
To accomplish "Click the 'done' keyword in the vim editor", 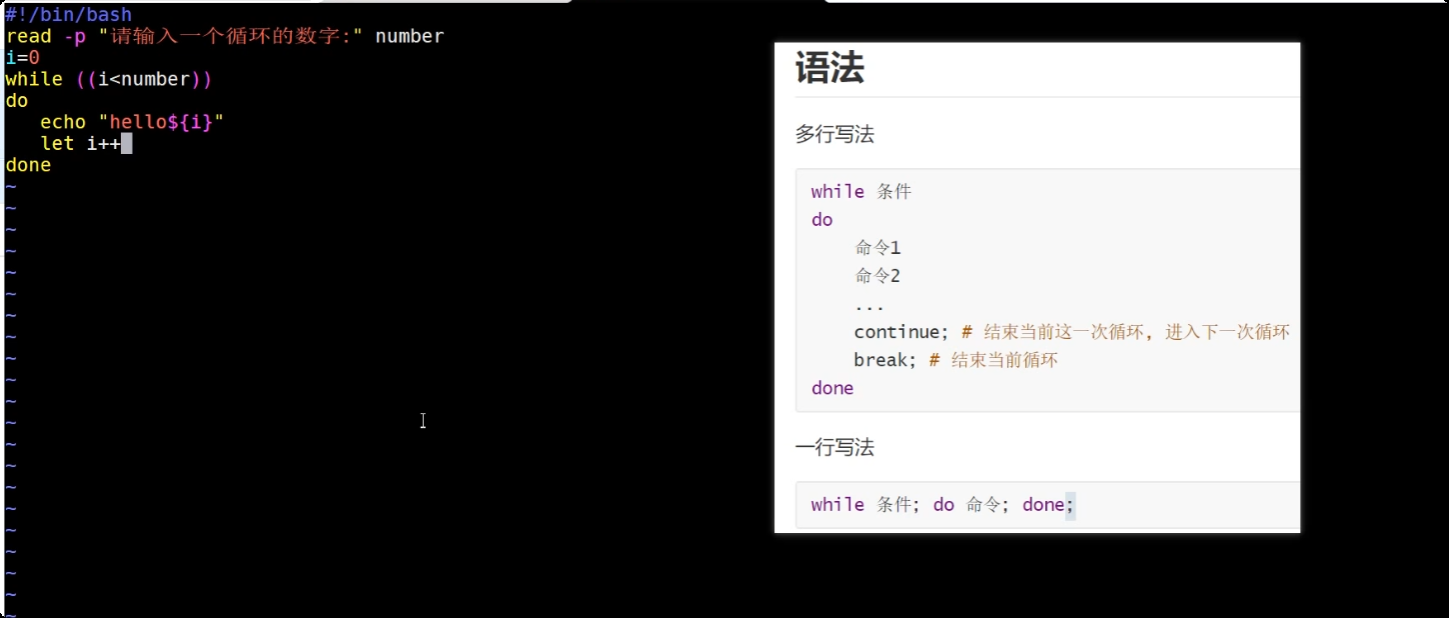I will pos(28,165).
